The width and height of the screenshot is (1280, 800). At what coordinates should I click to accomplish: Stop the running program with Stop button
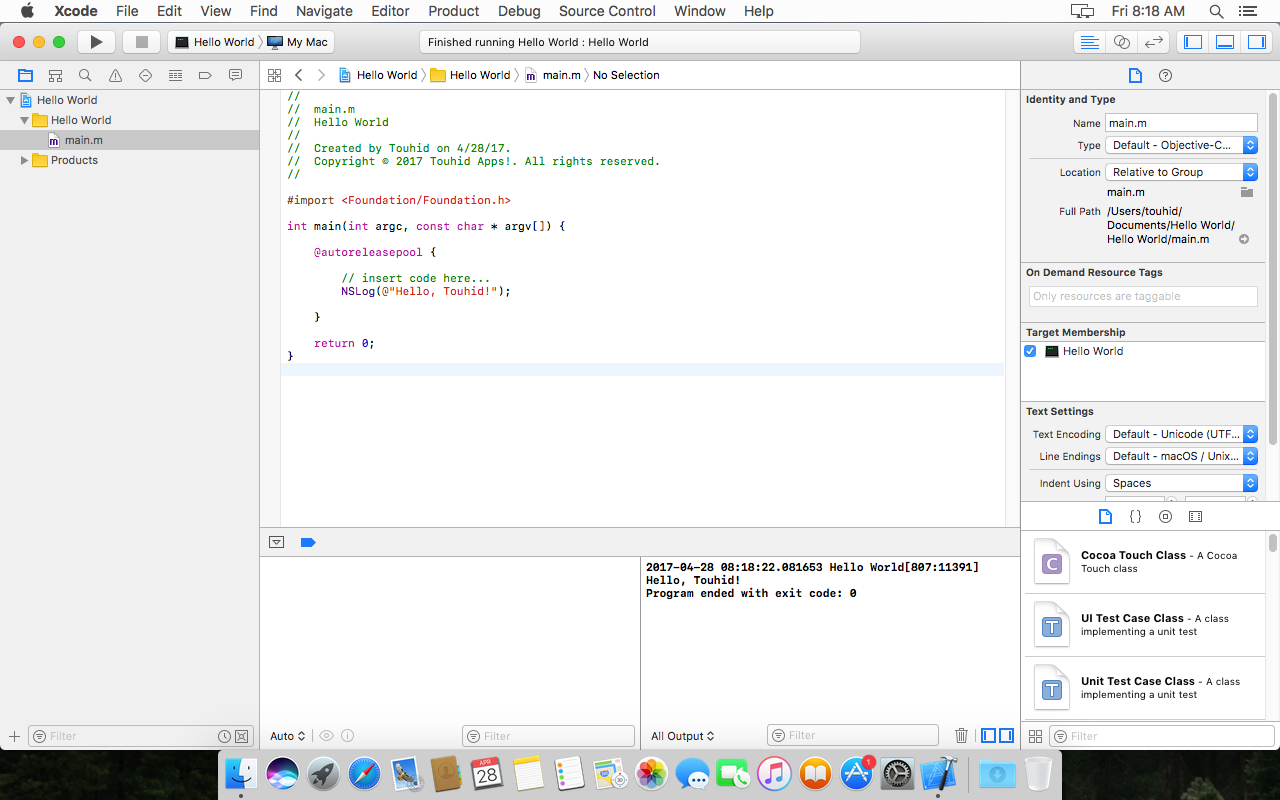(x=141, y=42)
